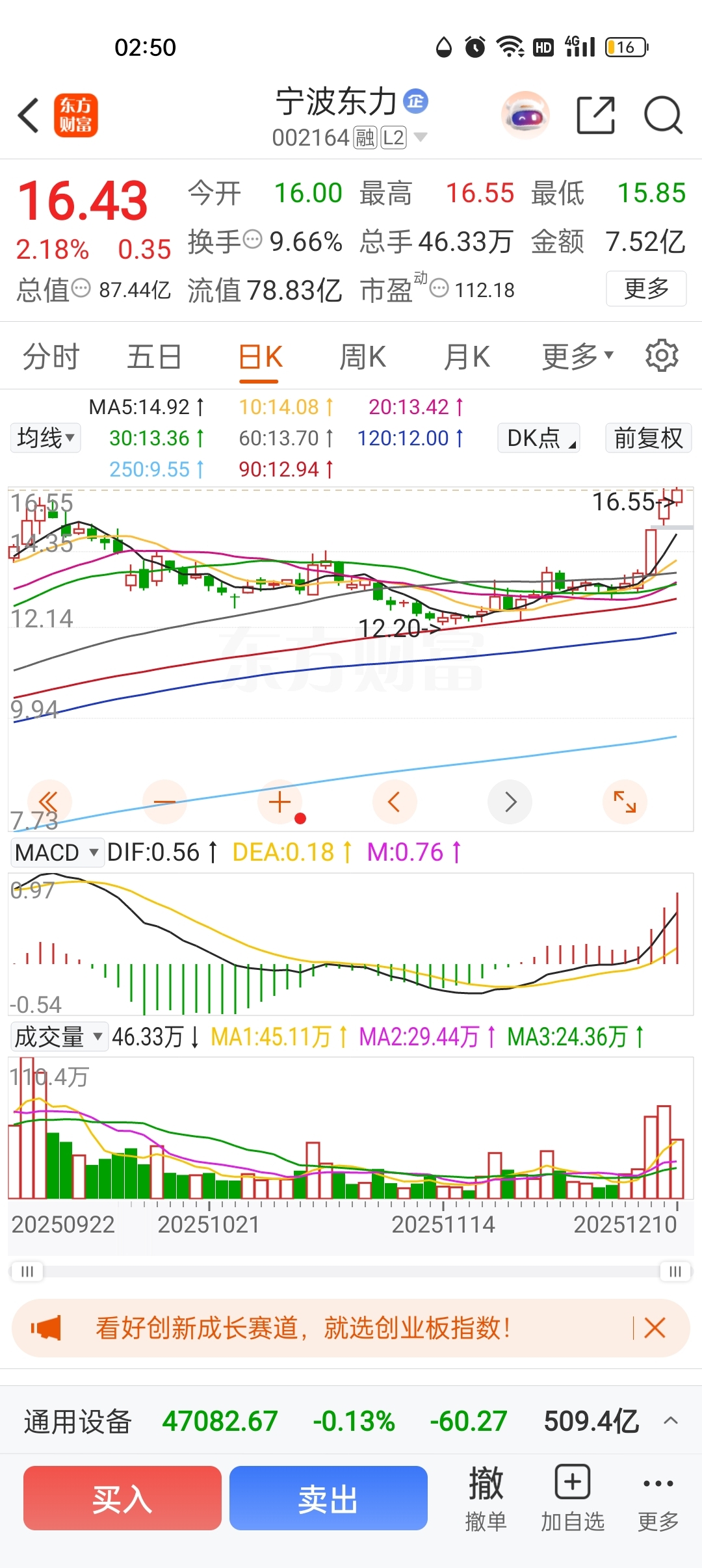This screenshot has height=1568, width=702.
Task: Tap the 20251114 date label
Action: tap(443, 1225)
